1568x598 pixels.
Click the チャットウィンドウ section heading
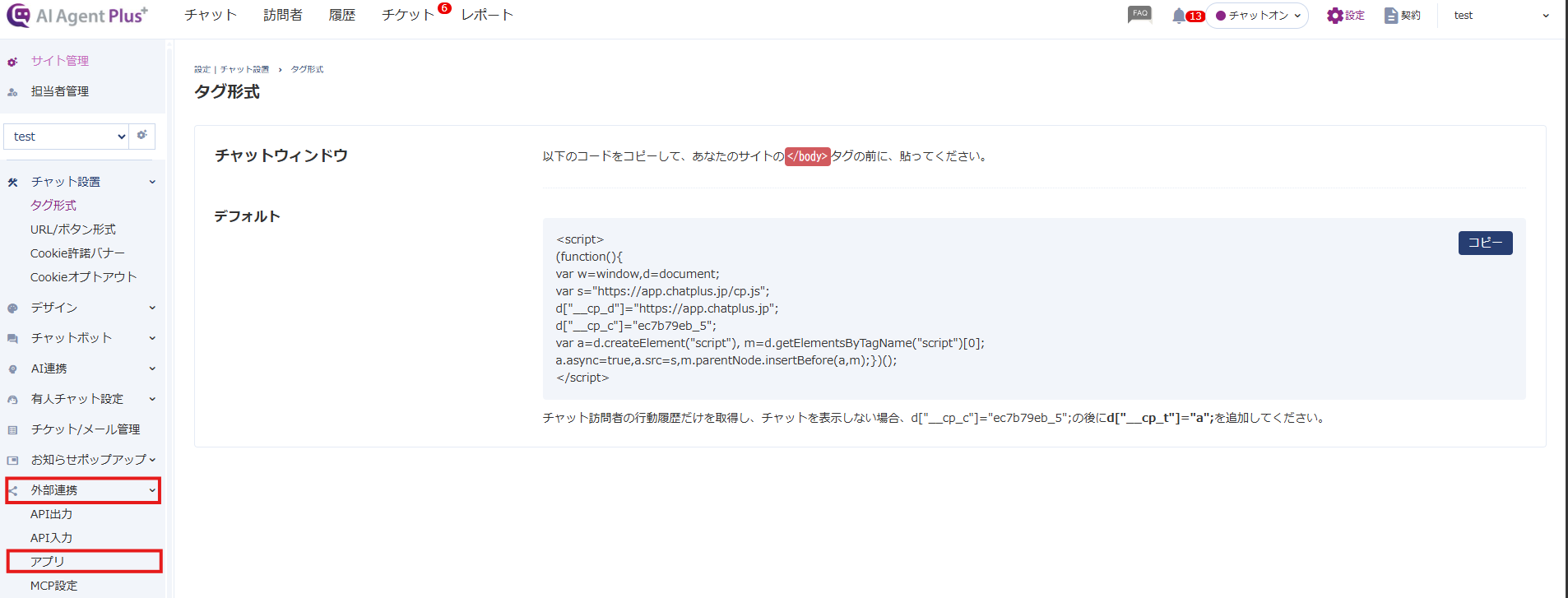pos(281,155)
